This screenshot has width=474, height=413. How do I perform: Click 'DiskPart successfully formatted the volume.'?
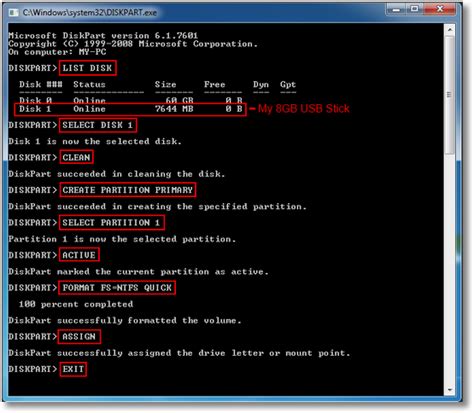click(x=125, y=320)
